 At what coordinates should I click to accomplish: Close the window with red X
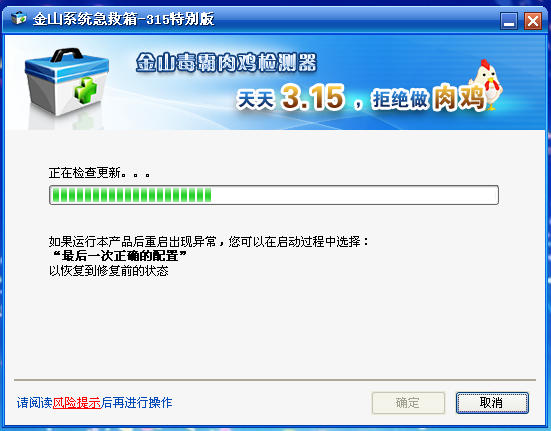533,21
